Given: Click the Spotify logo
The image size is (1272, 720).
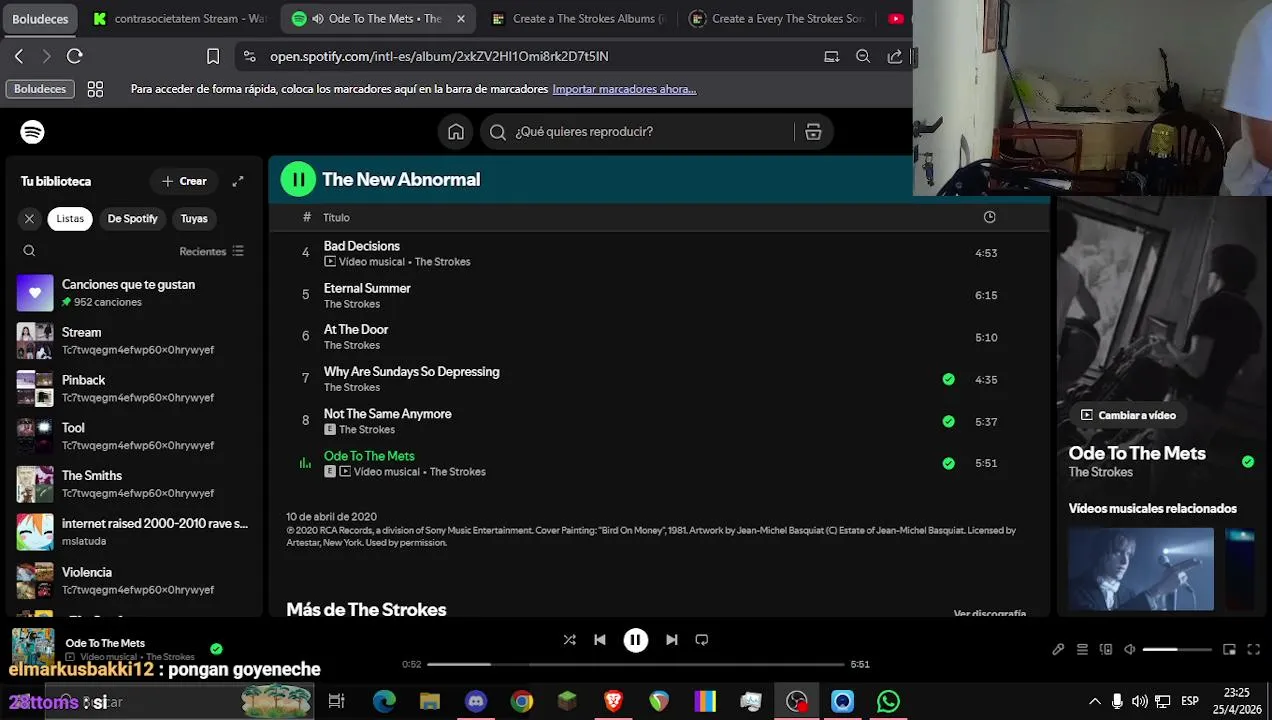Looking at the screenshot, I should (x=32, y=132).
